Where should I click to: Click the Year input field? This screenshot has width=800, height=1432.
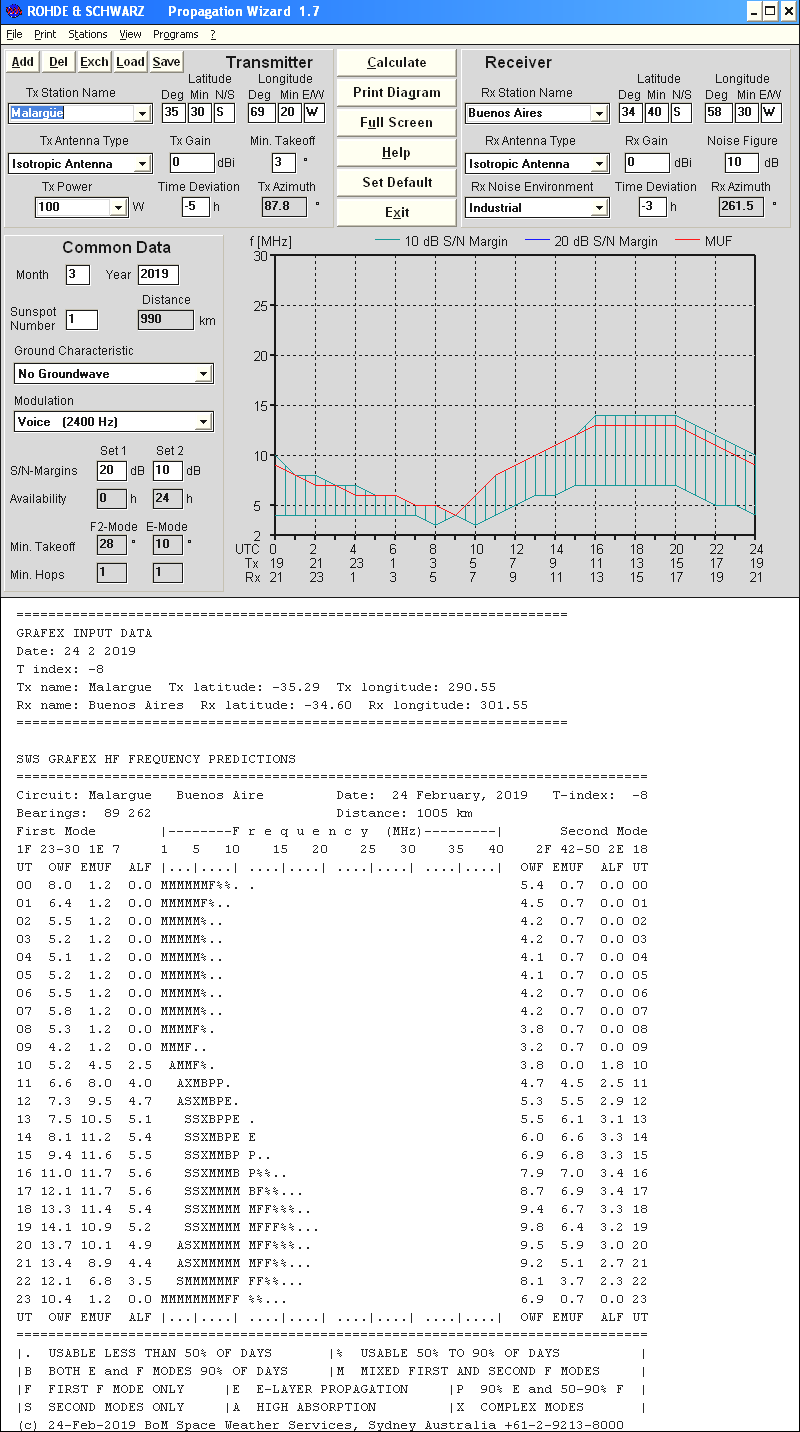coord(159,274)
